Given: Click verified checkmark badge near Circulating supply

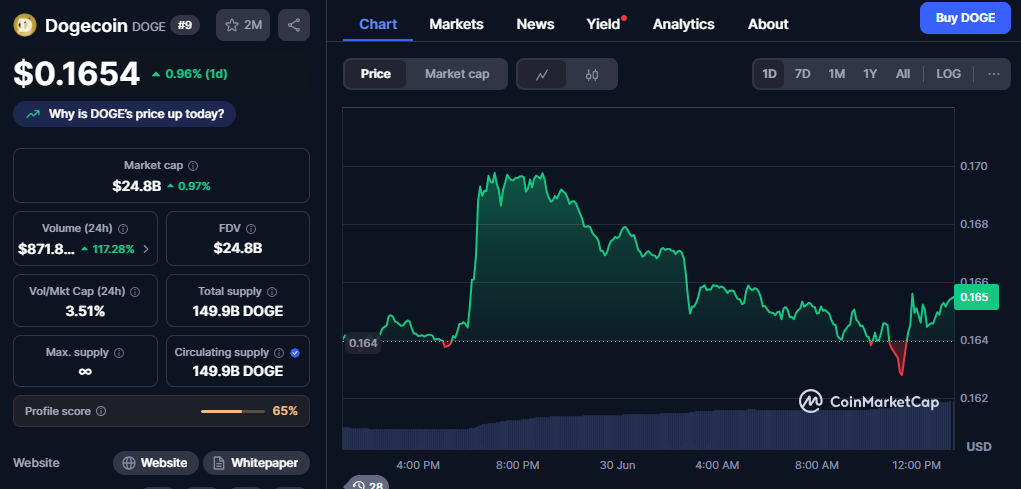Looking at the screenshot, I should tap(295, 353).
